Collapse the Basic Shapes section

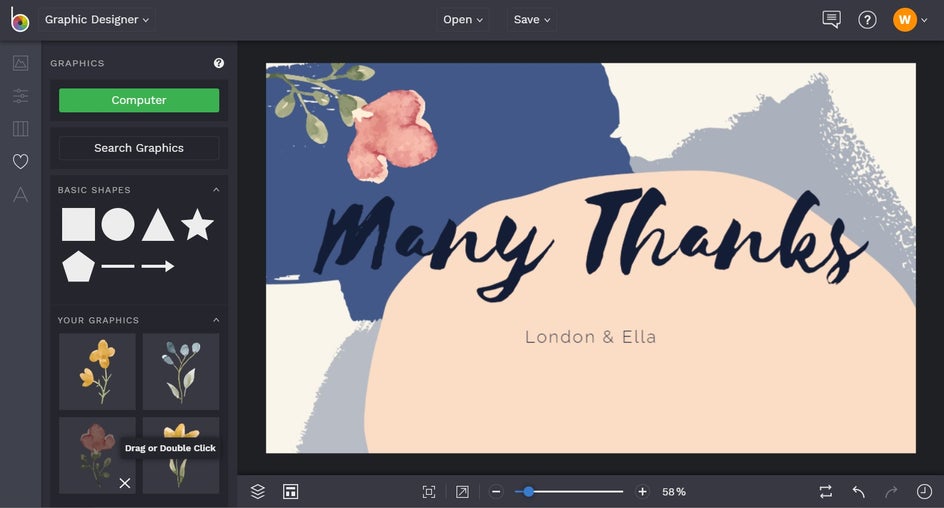[216, 190]
